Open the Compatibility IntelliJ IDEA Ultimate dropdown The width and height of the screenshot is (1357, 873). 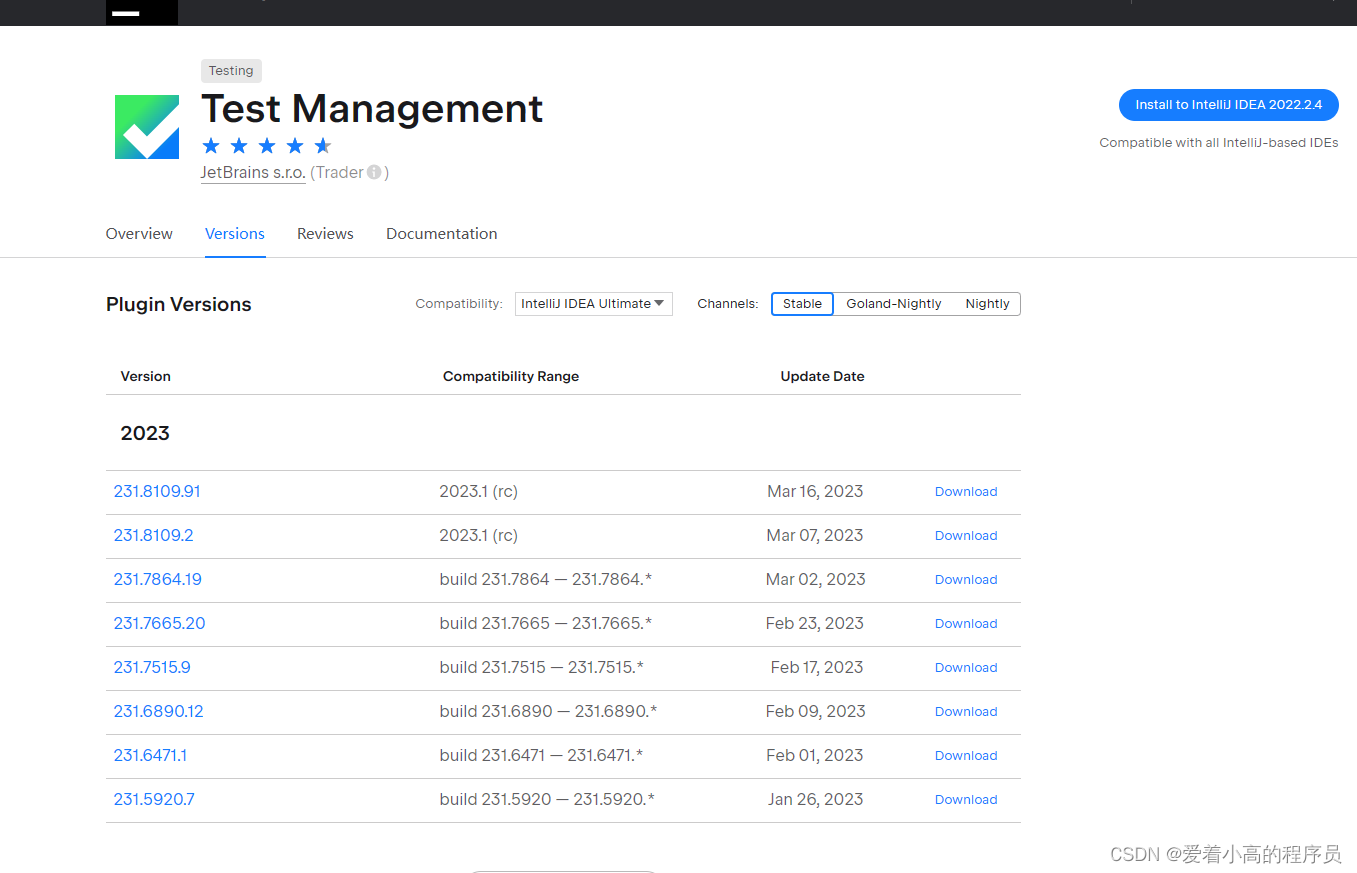click(594, 304)
